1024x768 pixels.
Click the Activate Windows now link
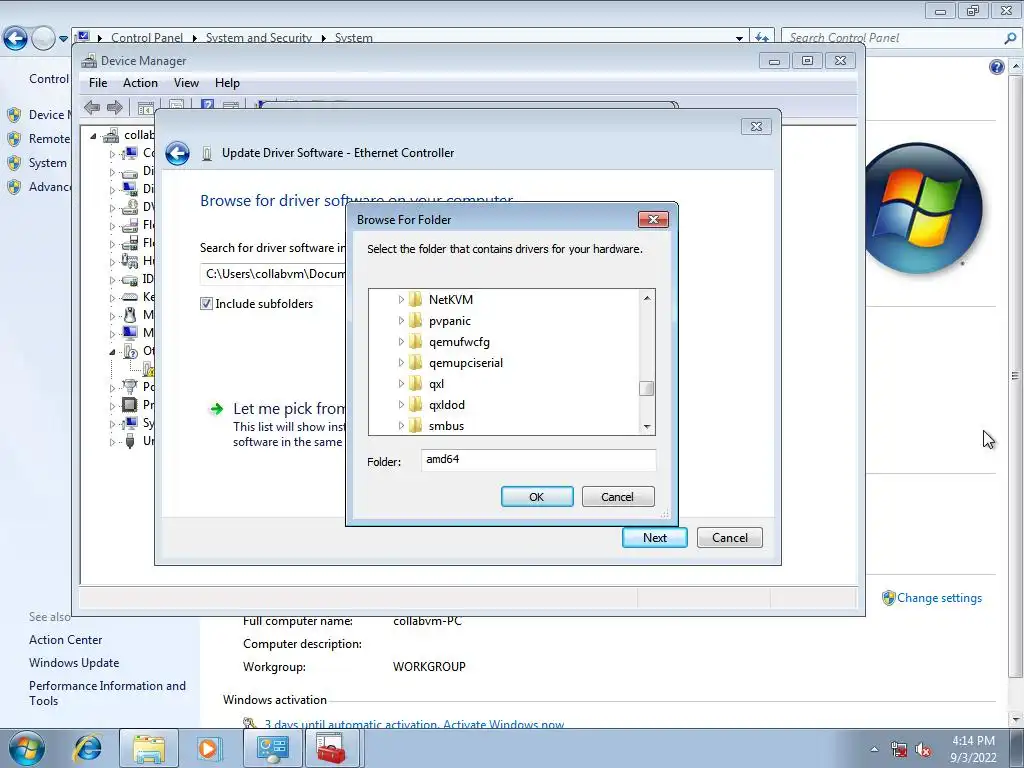[504, 724]
